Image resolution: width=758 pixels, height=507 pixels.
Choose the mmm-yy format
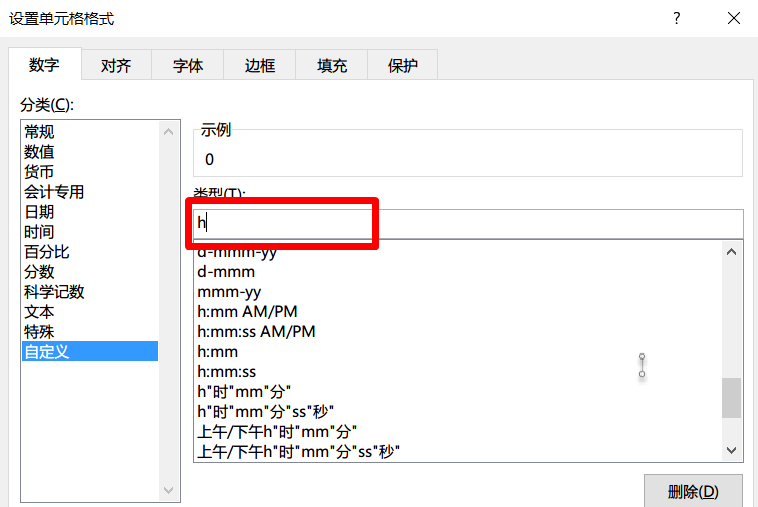[457, 291]
